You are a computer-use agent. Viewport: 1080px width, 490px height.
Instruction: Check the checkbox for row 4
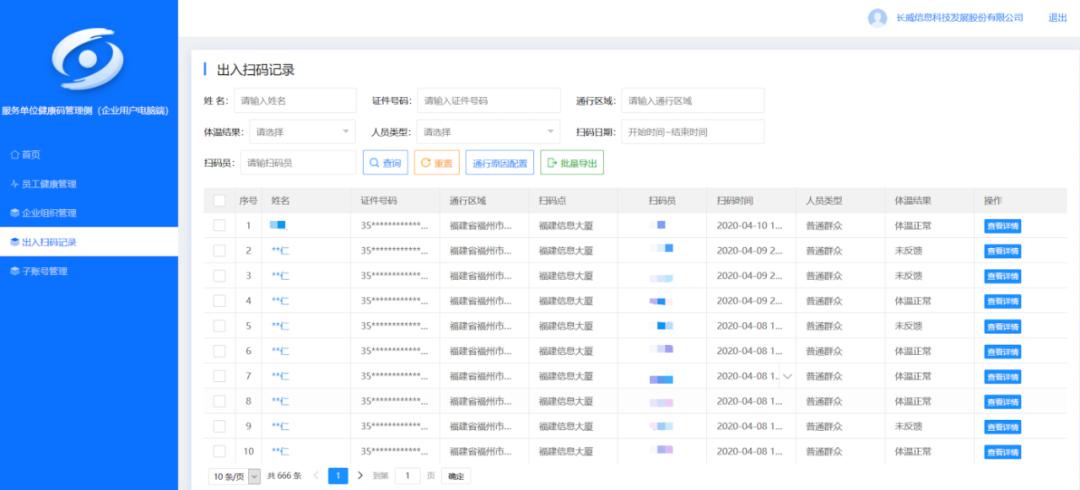click(x=219, y=301)
